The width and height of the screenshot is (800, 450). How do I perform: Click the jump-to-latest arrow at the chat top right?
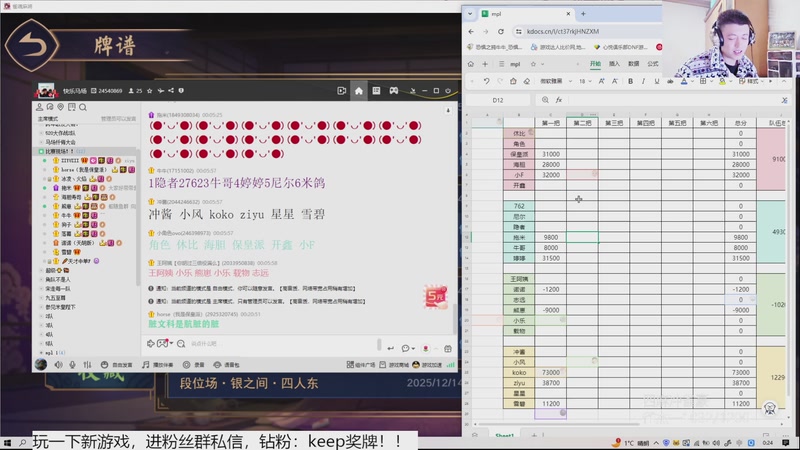448,111
